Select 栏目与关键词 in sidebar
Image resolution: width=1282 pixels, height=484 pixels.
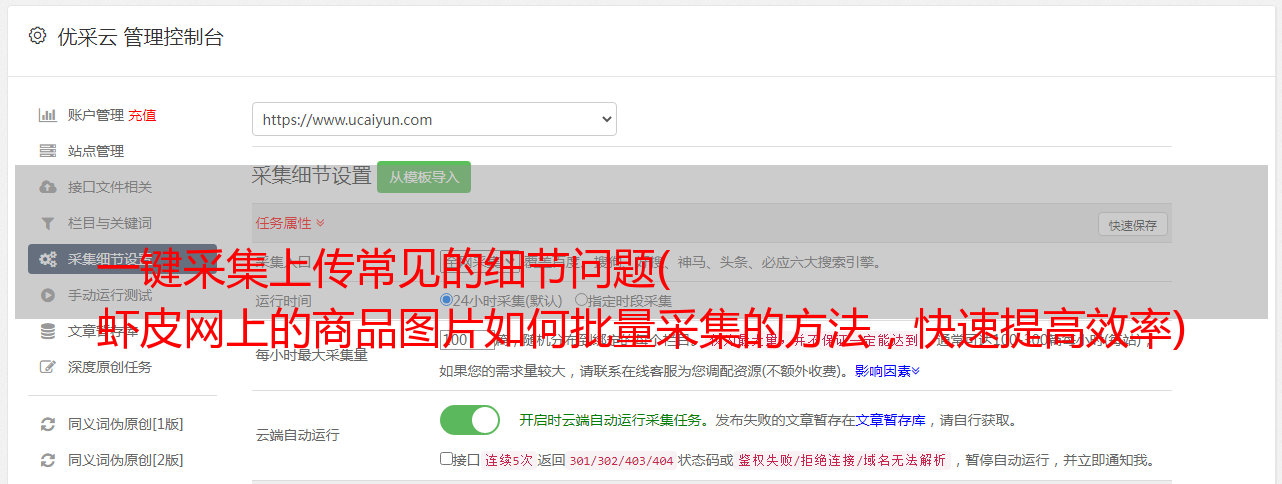pos(110,223)
